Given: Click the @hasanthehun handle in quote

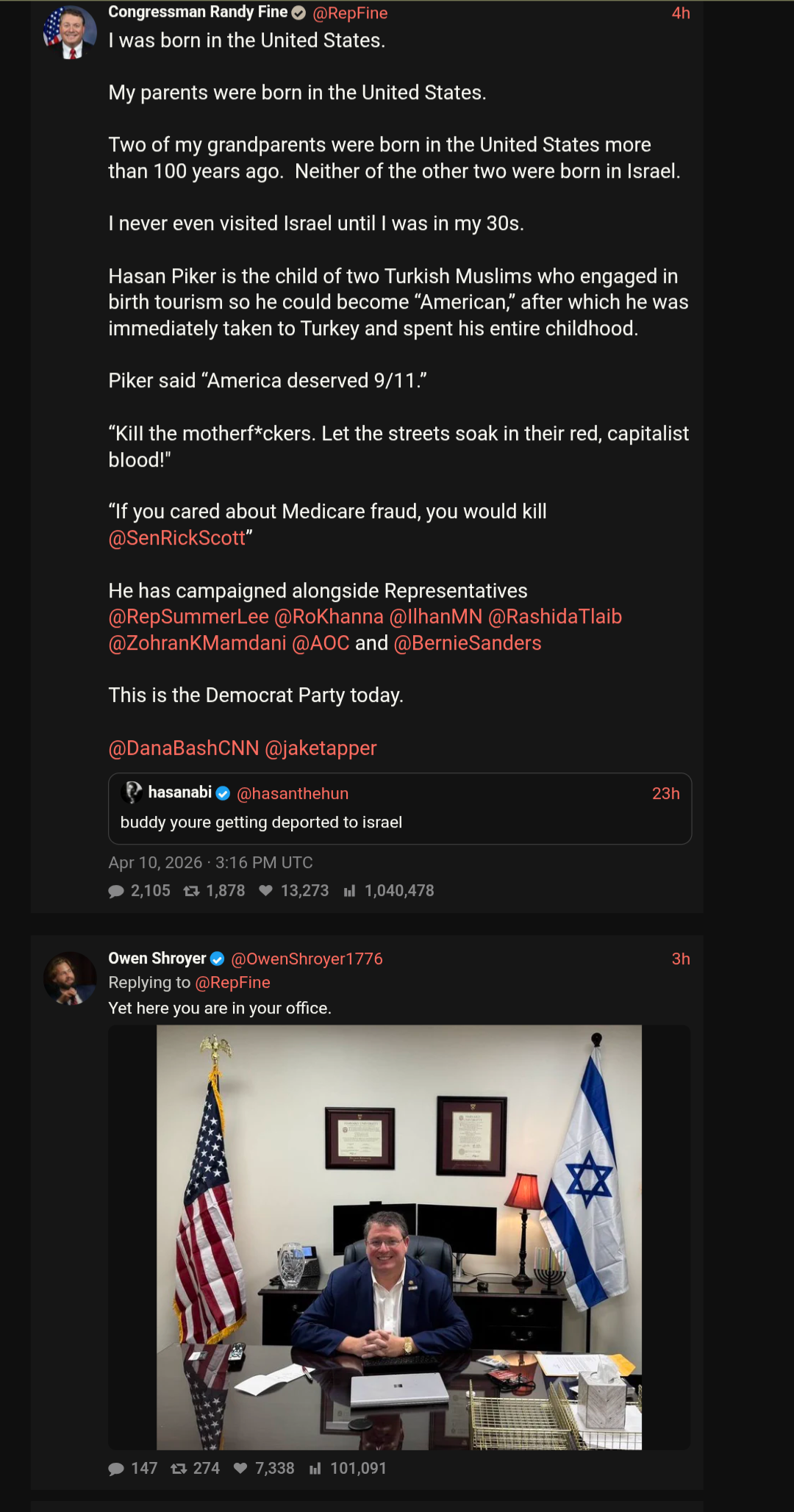Looking at the screenshot, I should click(293, 794).
